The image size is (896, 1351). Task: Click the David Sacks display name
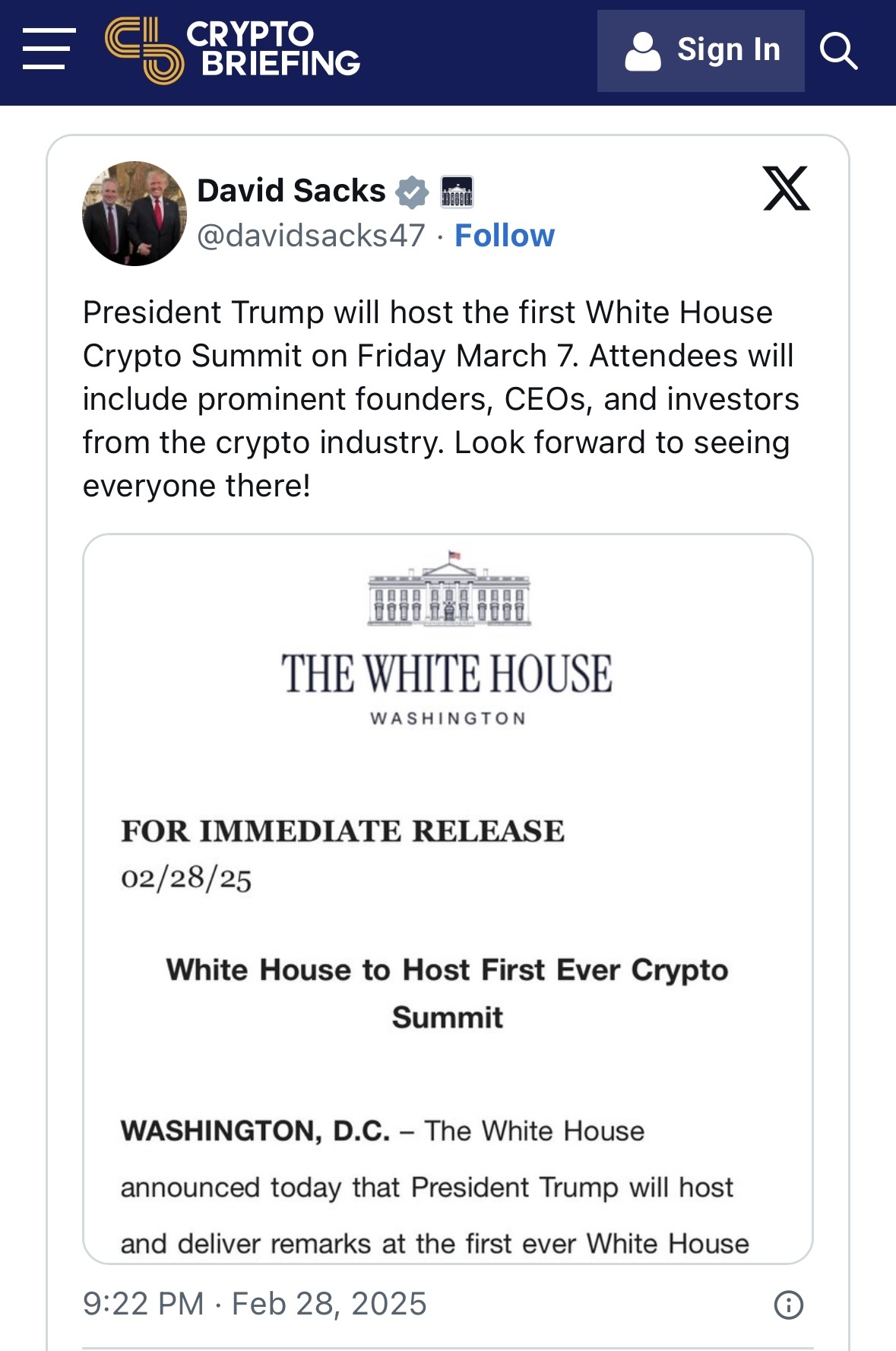coord(291,191)
